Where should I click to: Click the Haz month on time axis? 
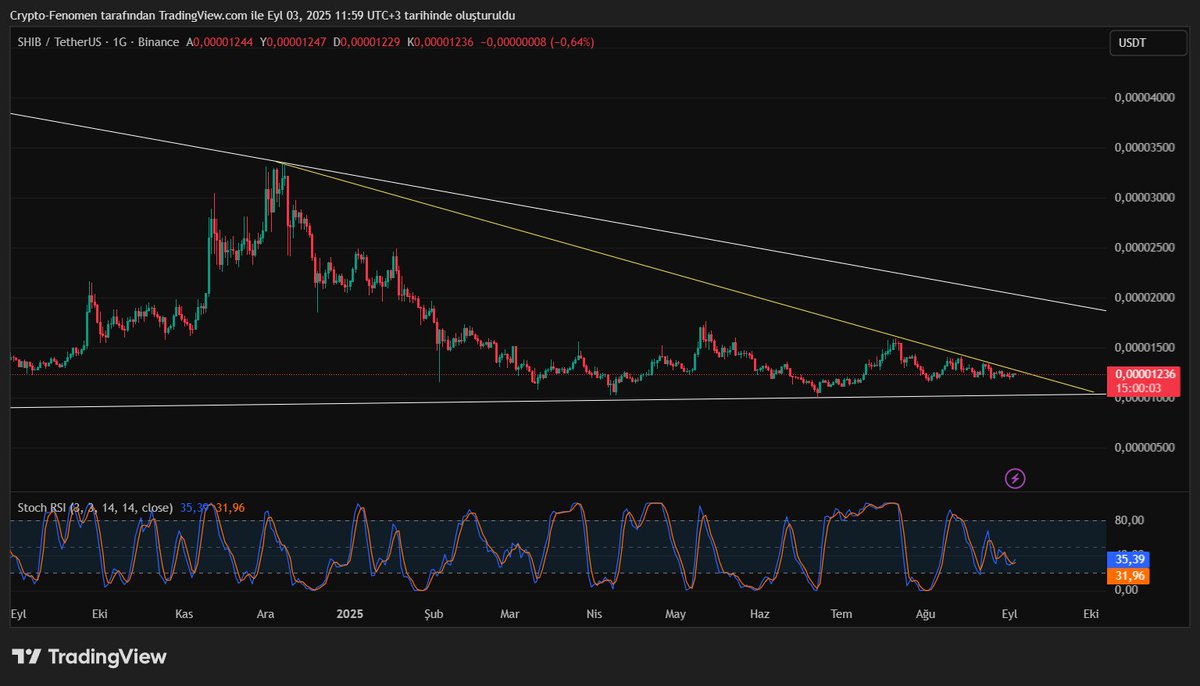(760, 613)
